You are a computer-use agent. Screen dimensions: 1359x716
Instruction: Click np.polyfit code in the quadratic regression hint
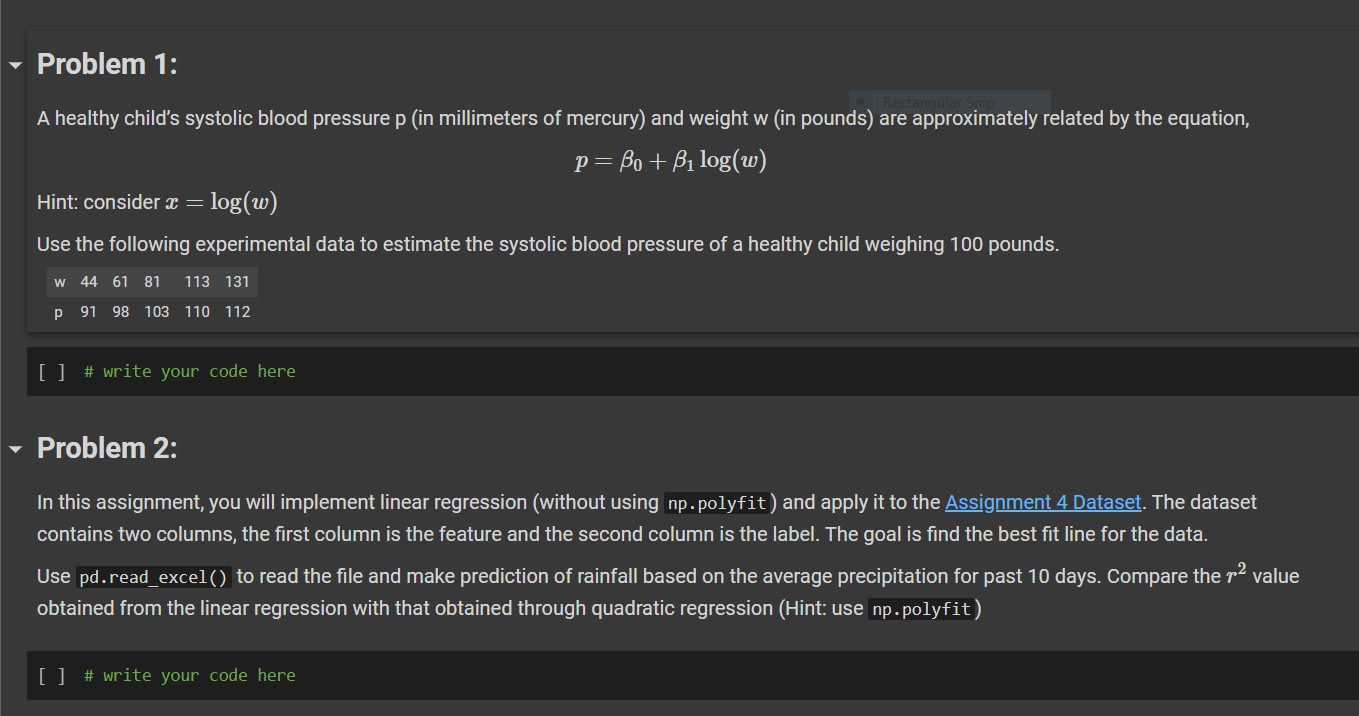click(923, 609)
